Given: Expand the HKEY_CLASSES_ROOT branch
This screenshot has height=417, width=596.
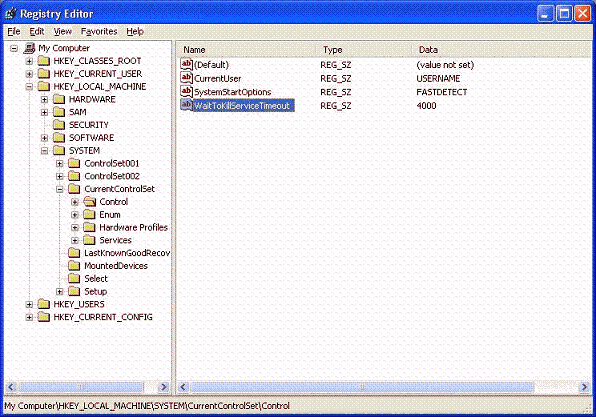Looking at the screenshot, I should tap(29, 61).
